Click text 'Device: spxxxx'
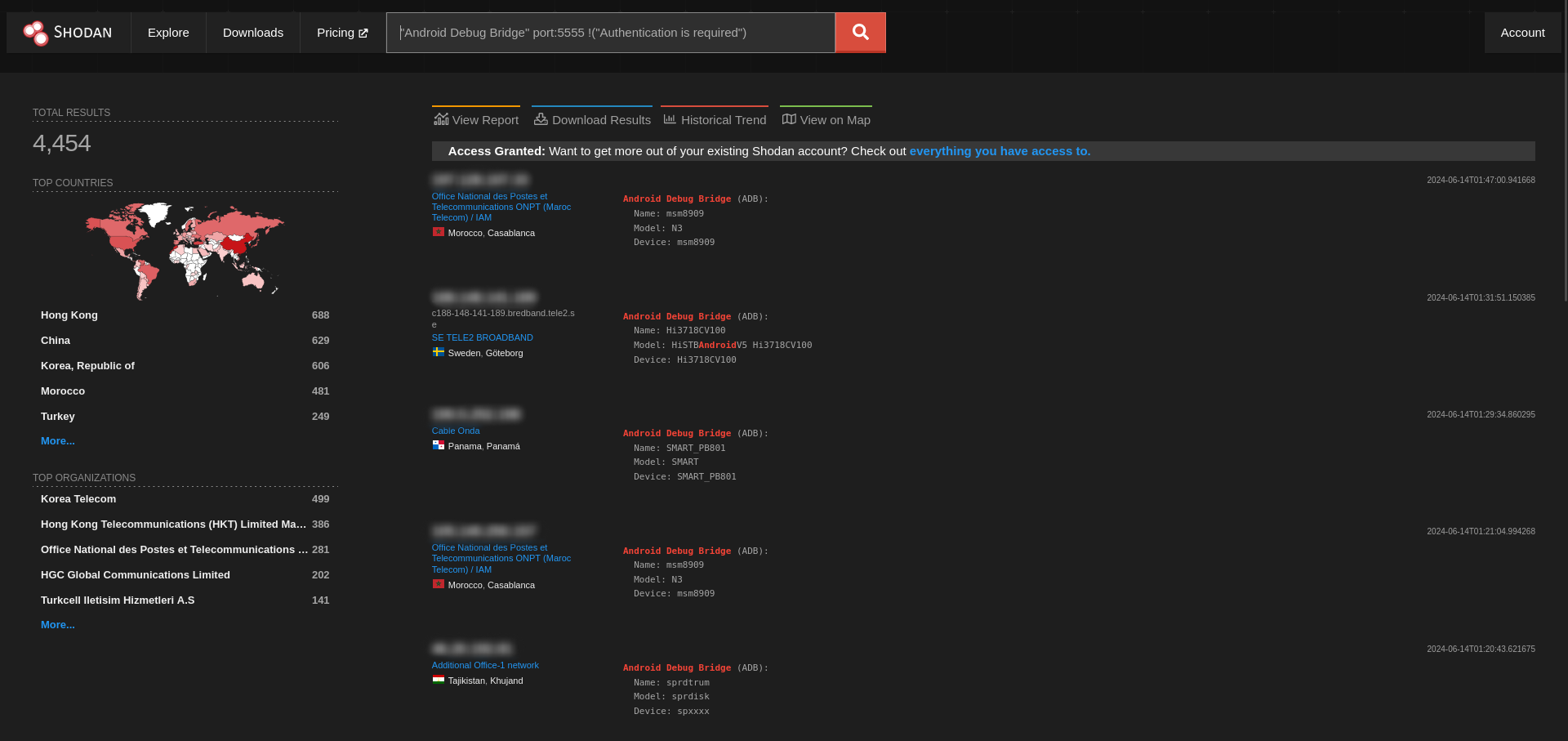Screen dimensions: 1568x741 tap(671, 712)
